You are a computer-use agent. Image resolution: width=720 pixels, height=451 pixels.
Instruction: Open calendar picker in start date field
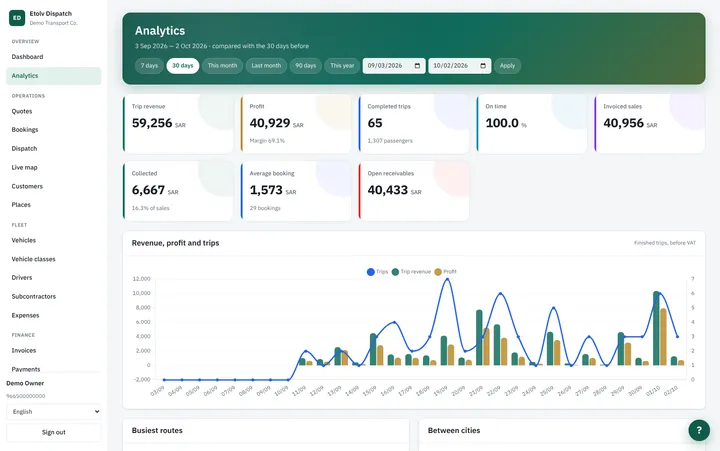click(x=417, y=66)
